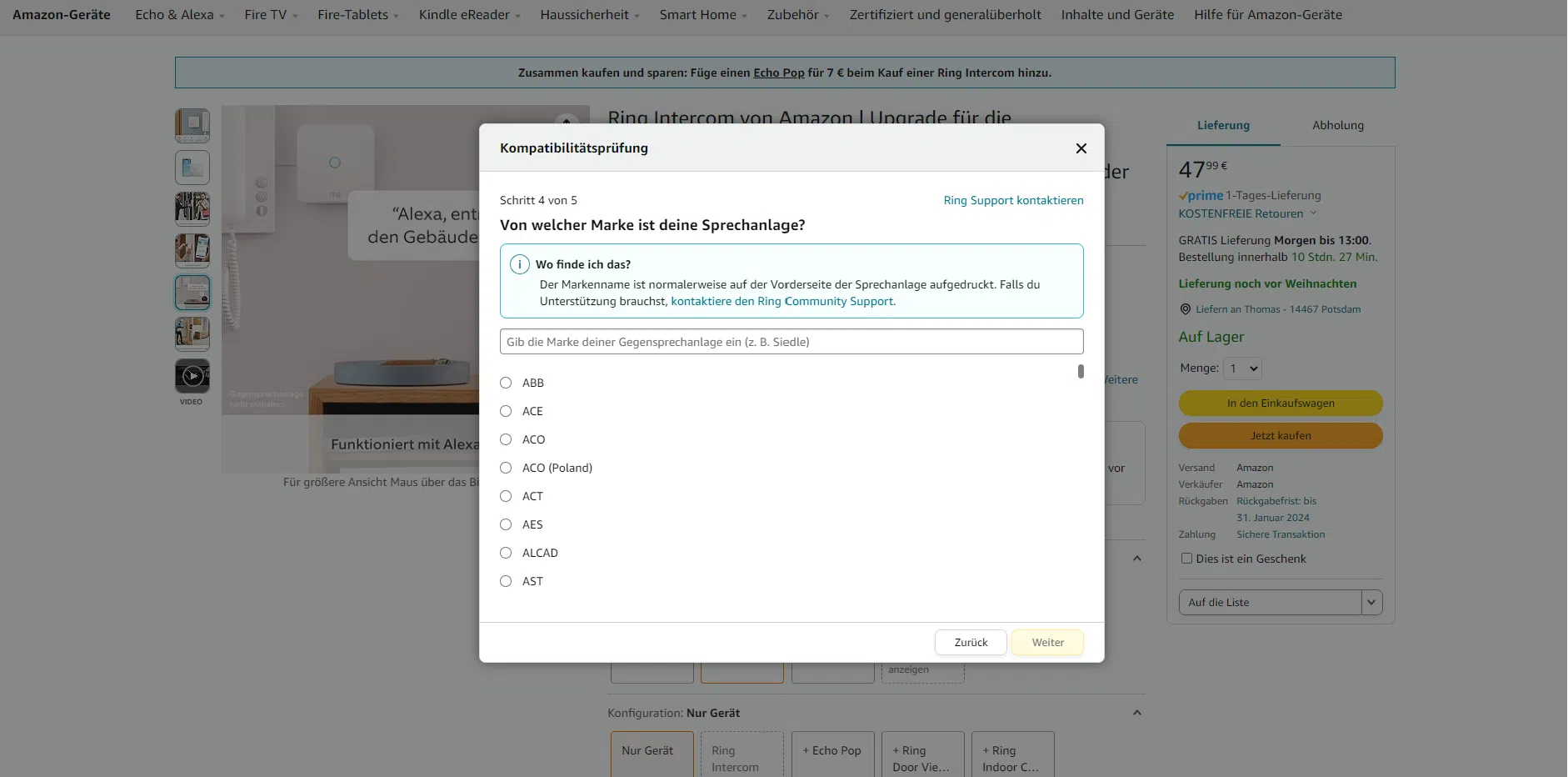Open 'Hilfe für Amazon-Geräte' menu item

[x=1268, y=15]
